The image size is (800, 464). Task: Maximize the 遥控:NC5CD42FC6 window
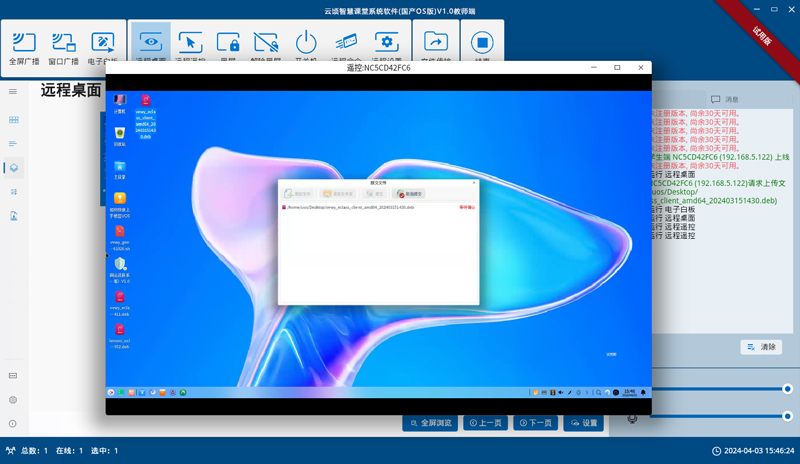617,67
